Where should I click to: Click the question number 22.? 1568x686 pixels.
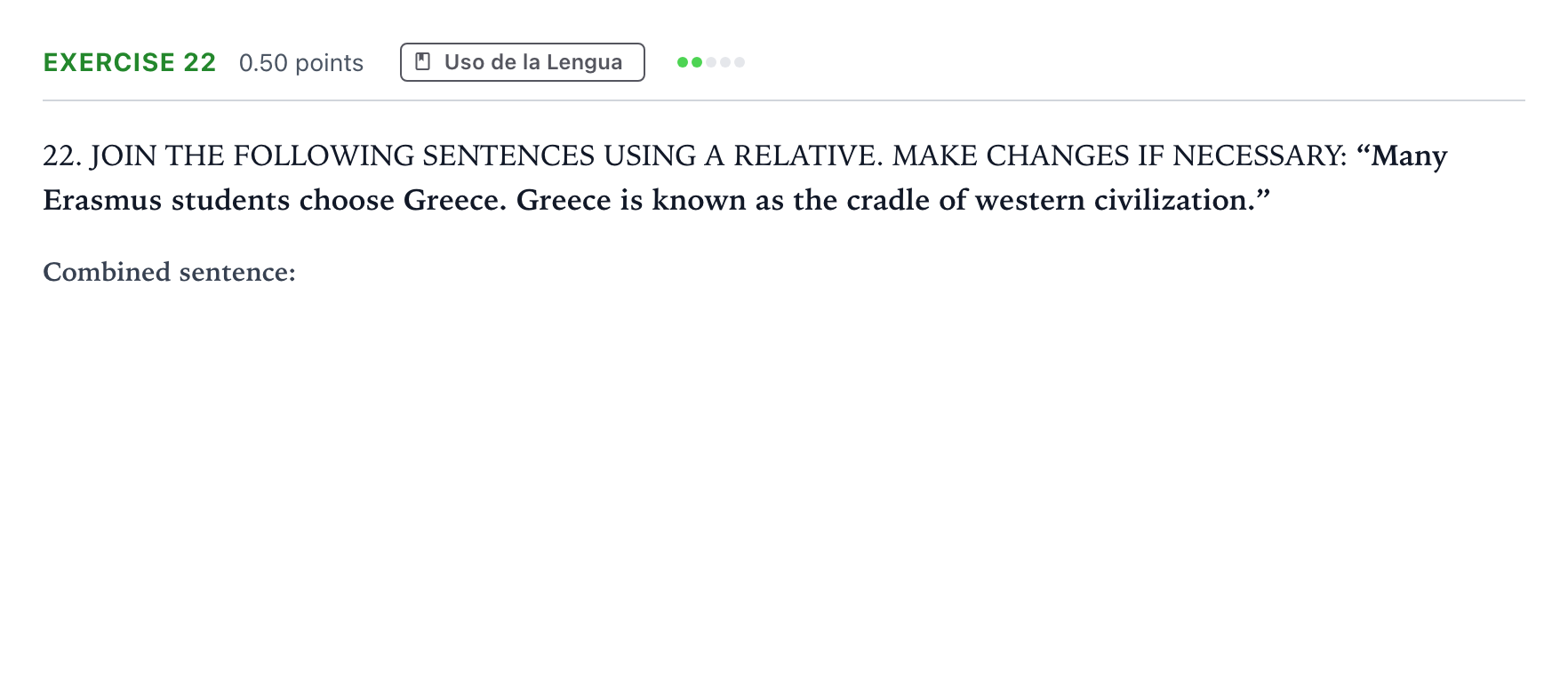(x=62, y=156)
